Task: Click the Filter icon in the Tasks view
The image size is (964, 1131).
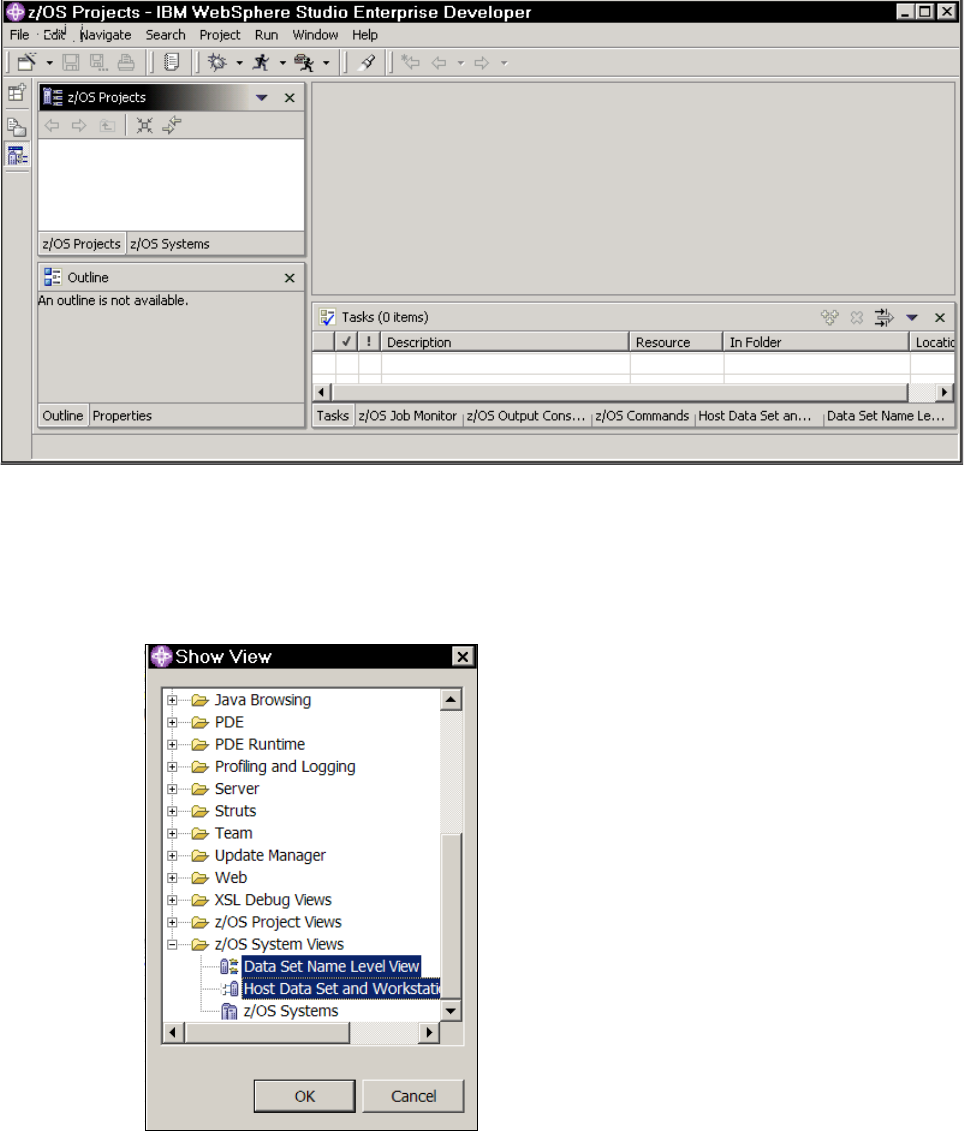Action: [884, 317]
